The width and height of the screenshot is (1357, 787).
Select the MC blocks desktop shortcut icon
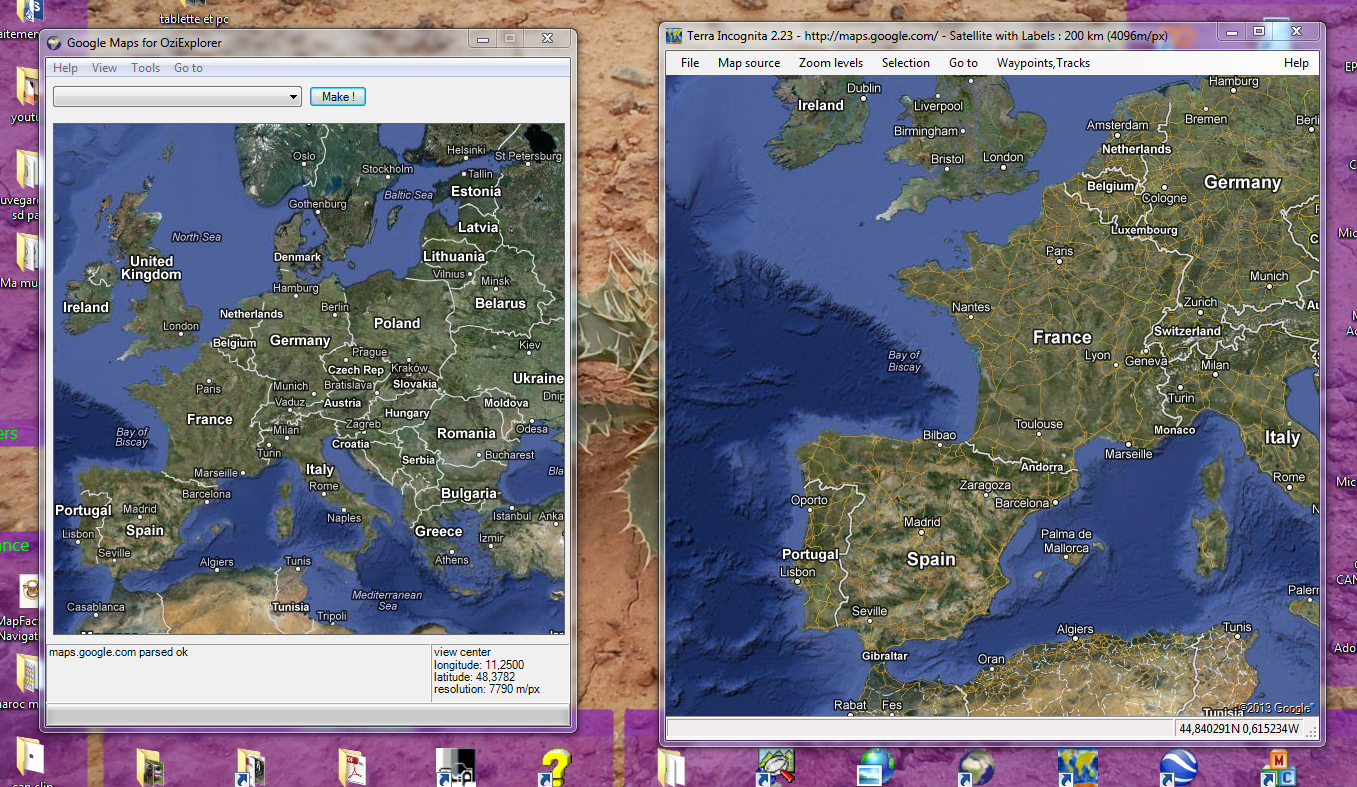point(1277,767)
